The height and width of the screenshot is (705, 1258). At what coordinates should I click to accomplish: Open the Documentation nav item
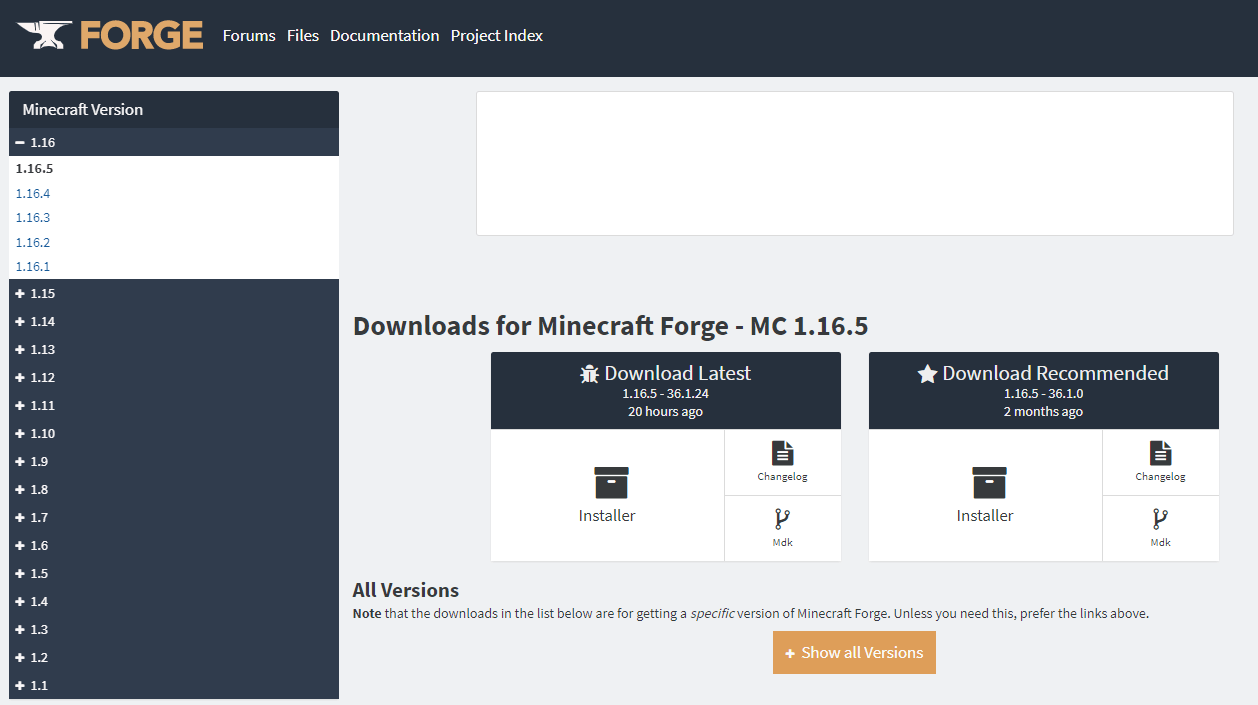coord(385,36)
